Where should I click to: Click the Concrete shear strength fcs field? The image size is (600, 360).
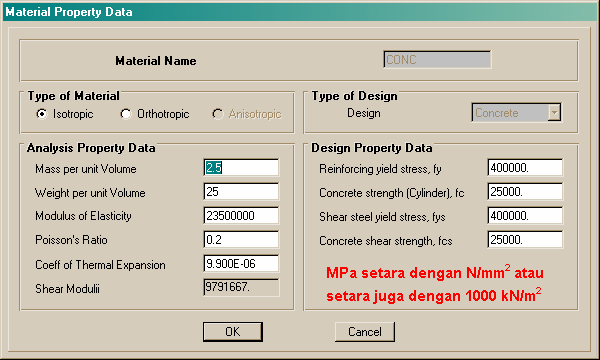point(525,240)
